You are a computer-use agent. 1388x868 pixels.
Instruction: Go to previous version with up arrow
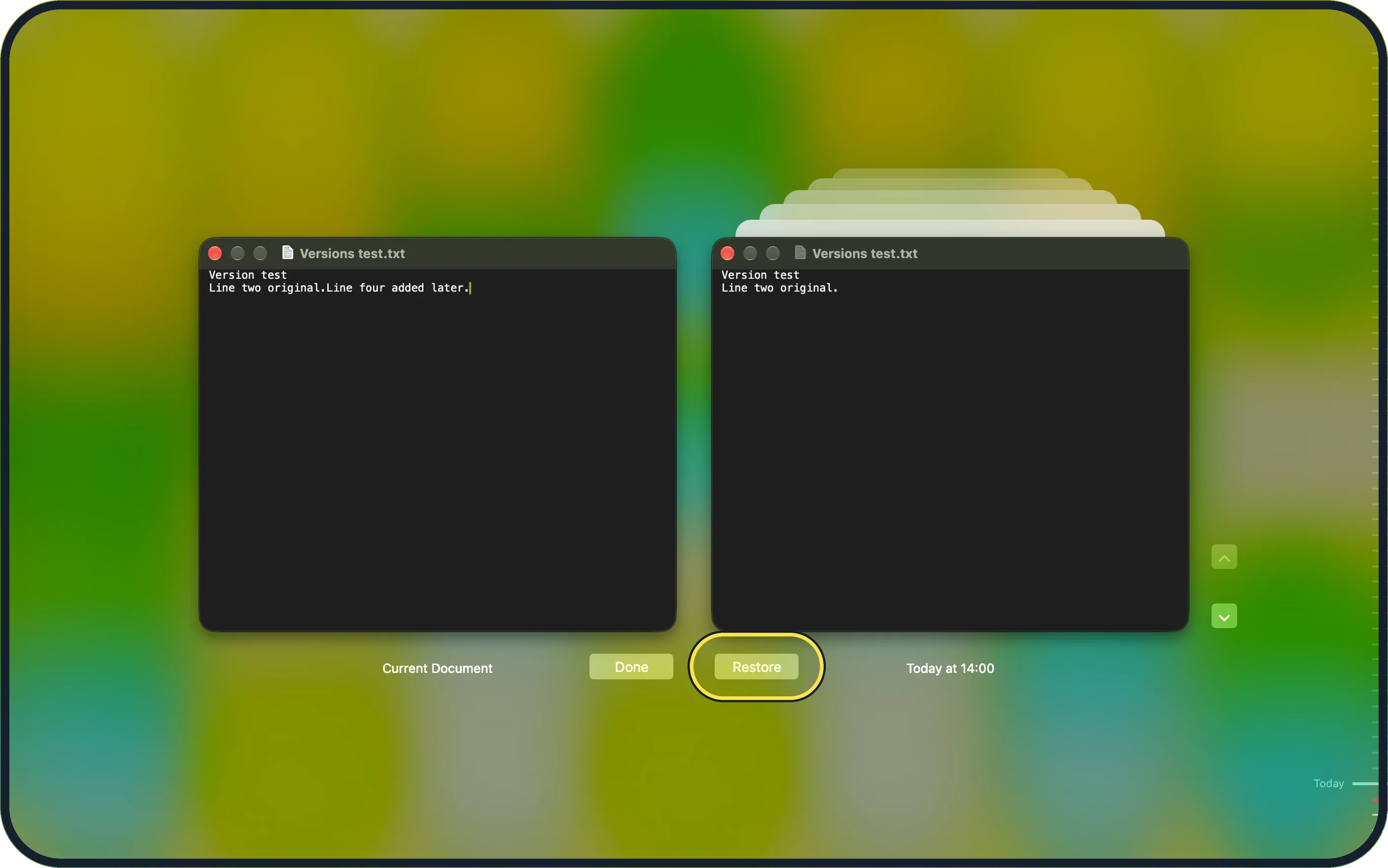[x=1224, y=557]
